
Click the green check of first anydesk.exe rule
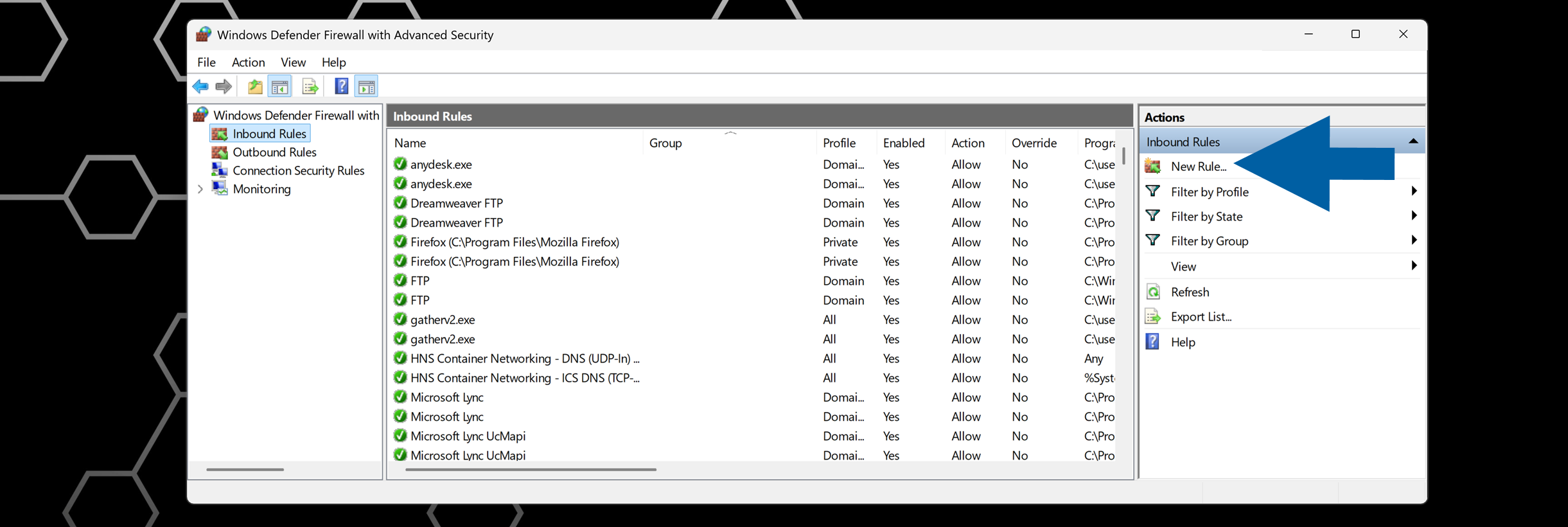pyautogui.click(x=400, y=164)
